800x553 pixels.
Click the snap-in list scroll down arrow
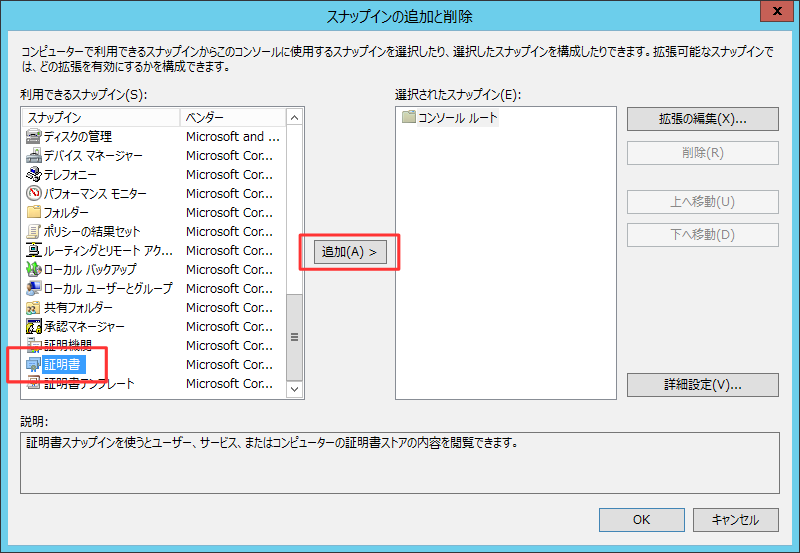(x=294, y=389)
